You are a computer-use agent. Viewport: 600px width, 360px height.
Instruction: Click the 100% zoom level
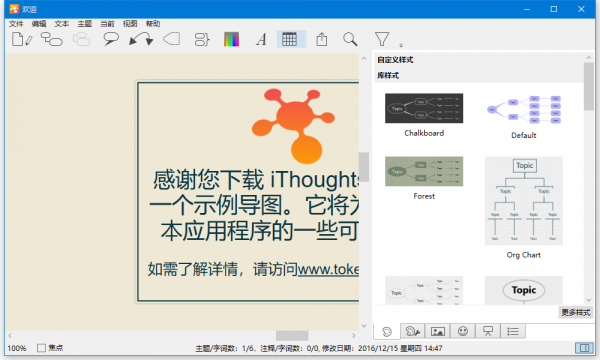point(17,348)
